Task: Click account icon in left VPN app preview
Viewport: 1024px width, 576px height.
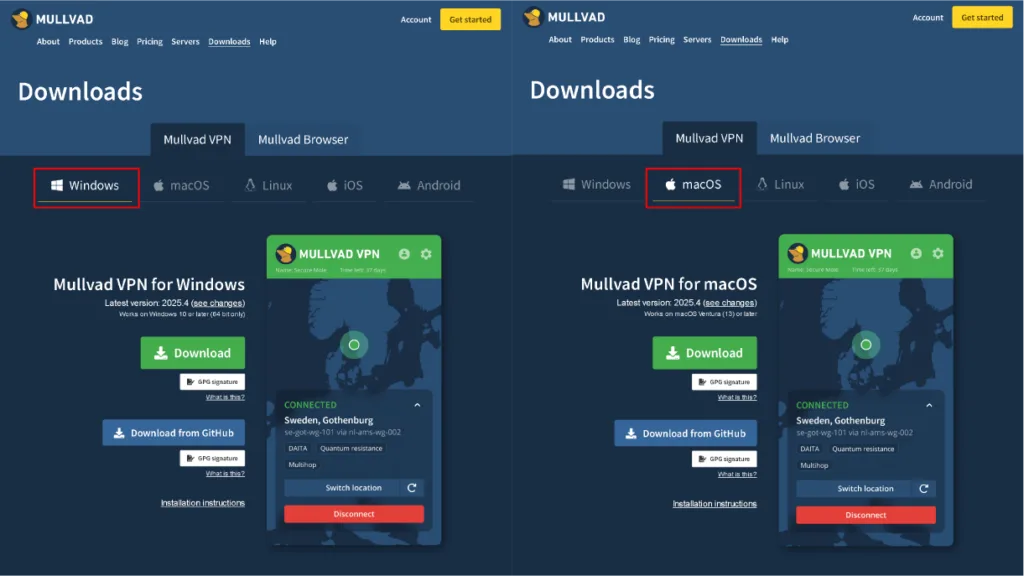Action: pyautogui.click(x=404, y=254)
